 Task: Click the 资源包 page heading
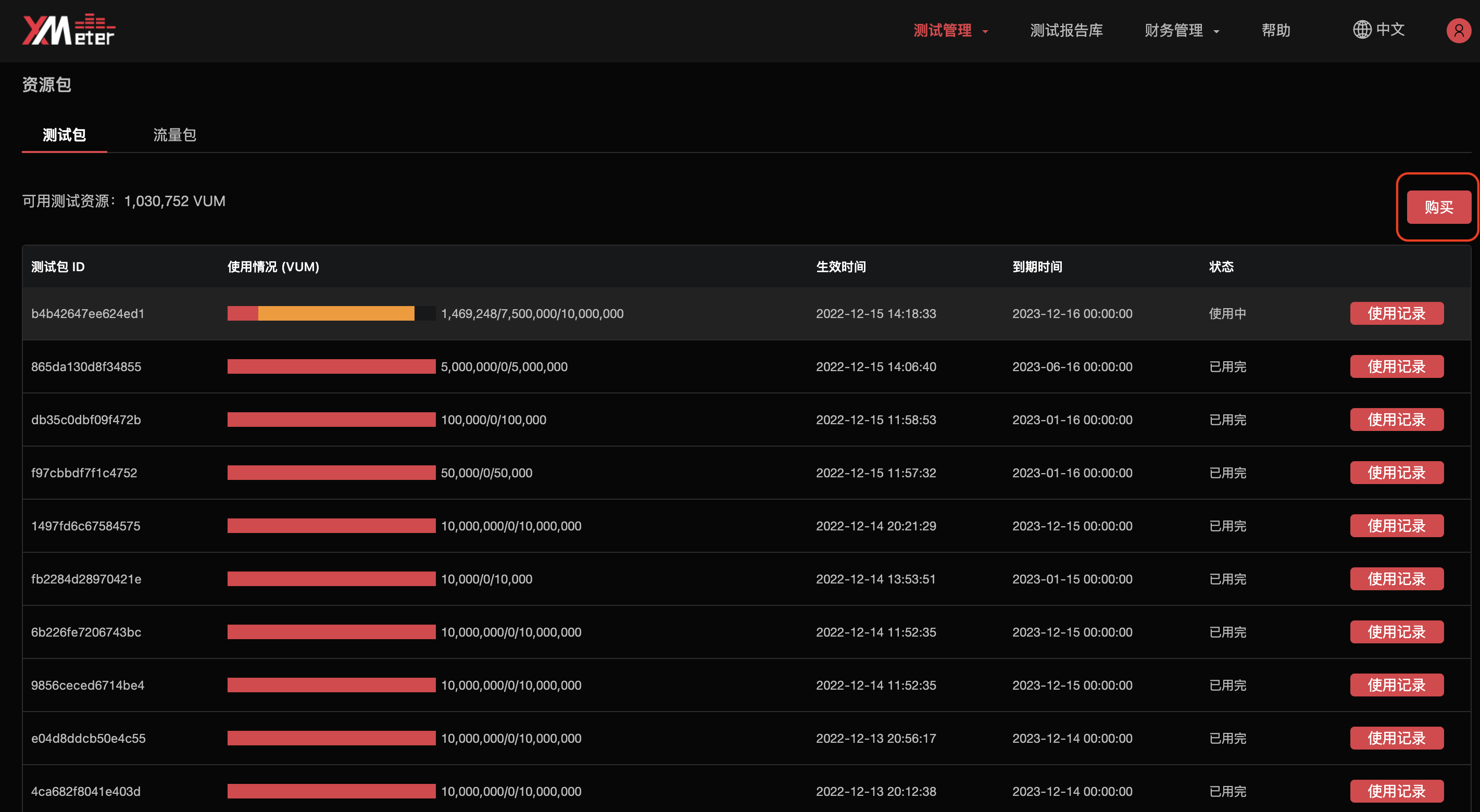46,84
